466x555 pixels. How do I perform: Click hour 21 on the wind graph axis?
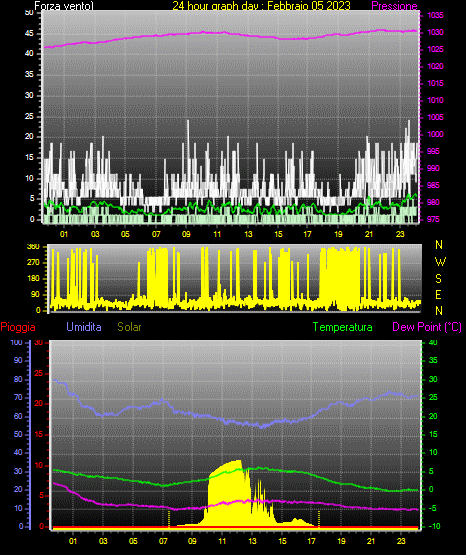(x=369, y=234)
